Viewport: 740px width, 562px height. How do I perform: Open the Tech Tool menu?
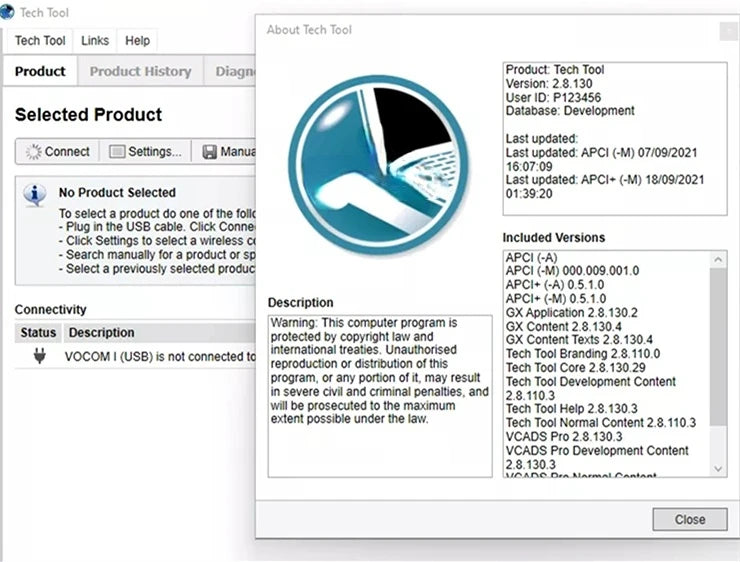40,41
